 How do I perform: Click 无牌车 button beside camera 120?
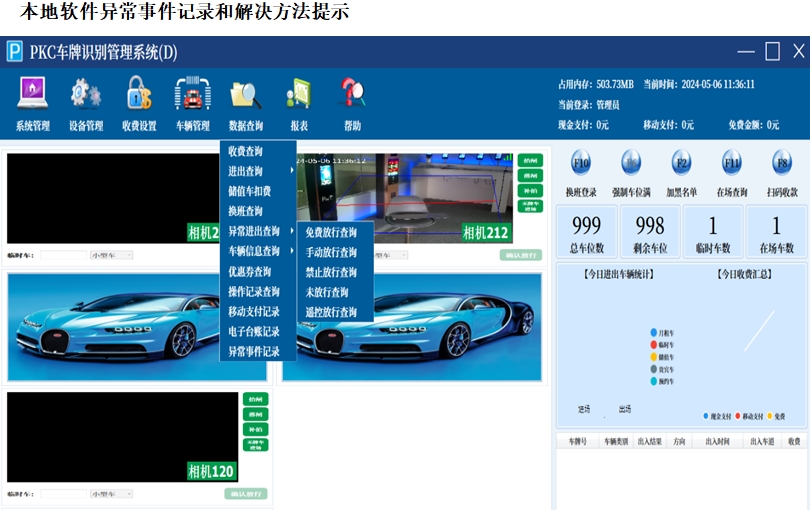tap(256, 445)
